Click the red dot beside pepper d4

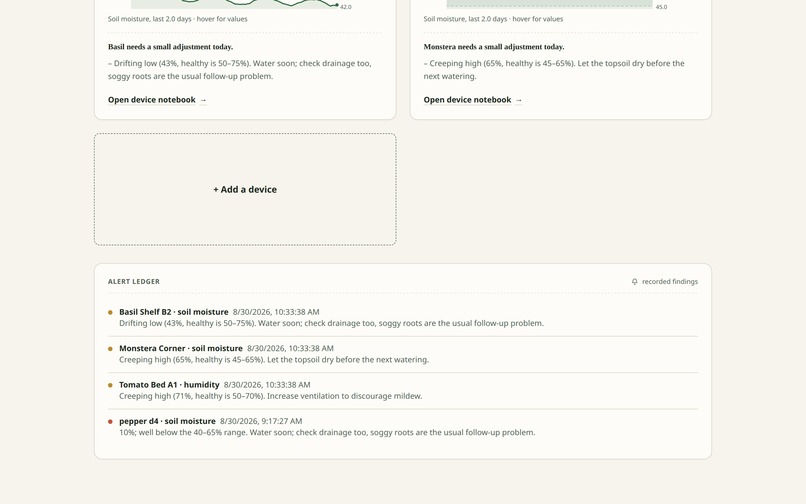click(110, 422)
